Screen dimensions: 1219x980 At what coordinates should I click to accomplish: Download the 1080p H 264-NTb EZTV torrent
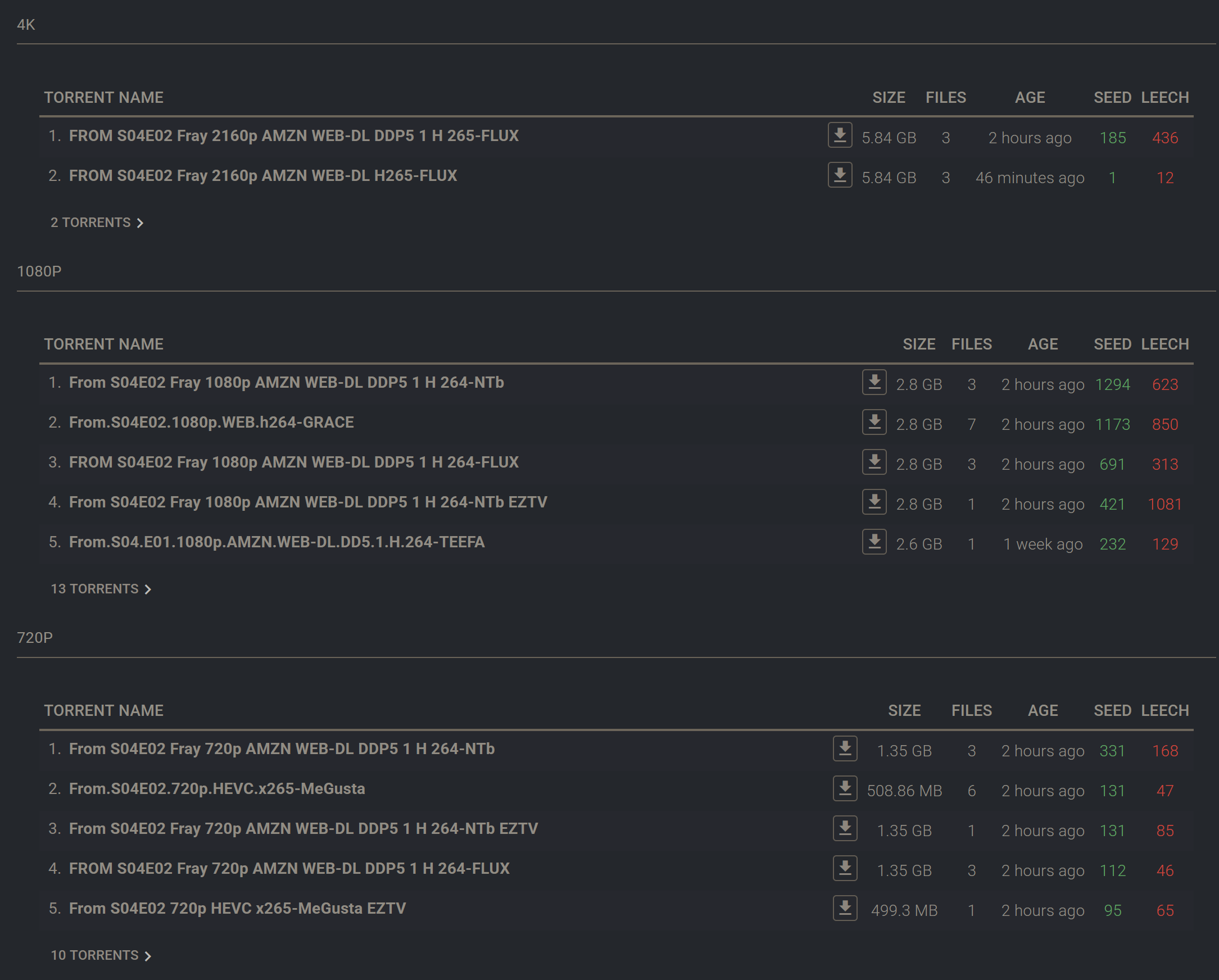pos(874,502)
